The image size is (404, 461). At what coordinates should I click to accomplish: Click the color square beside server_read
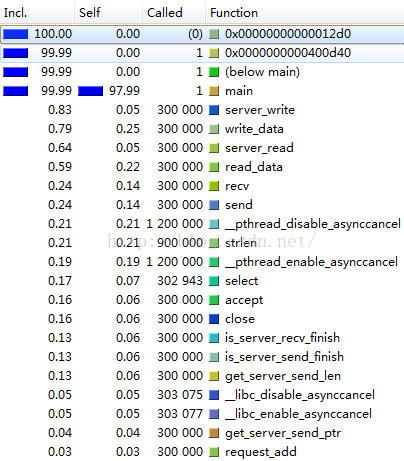point(214,148)
